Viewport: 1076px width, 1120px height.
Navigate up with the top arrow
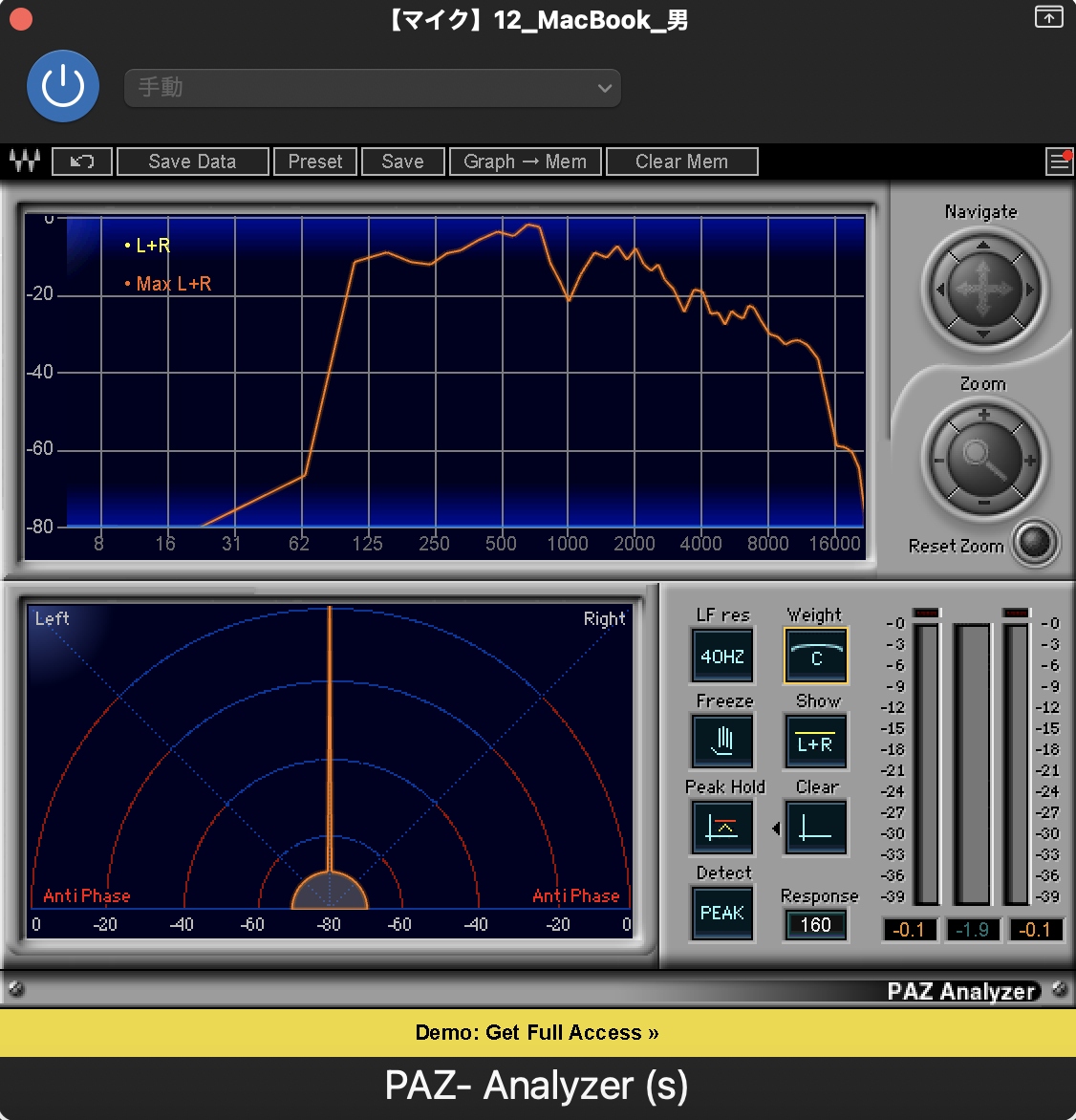pyautogui.click(x=983, y=245)
